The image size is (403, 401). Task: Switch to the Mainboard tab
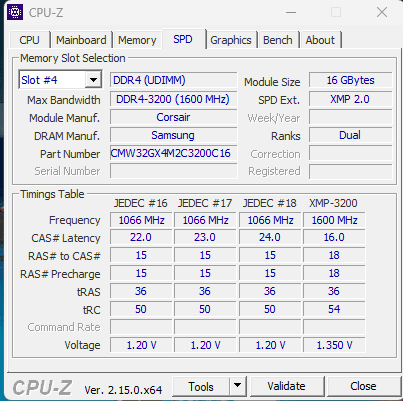coord(81,40)
